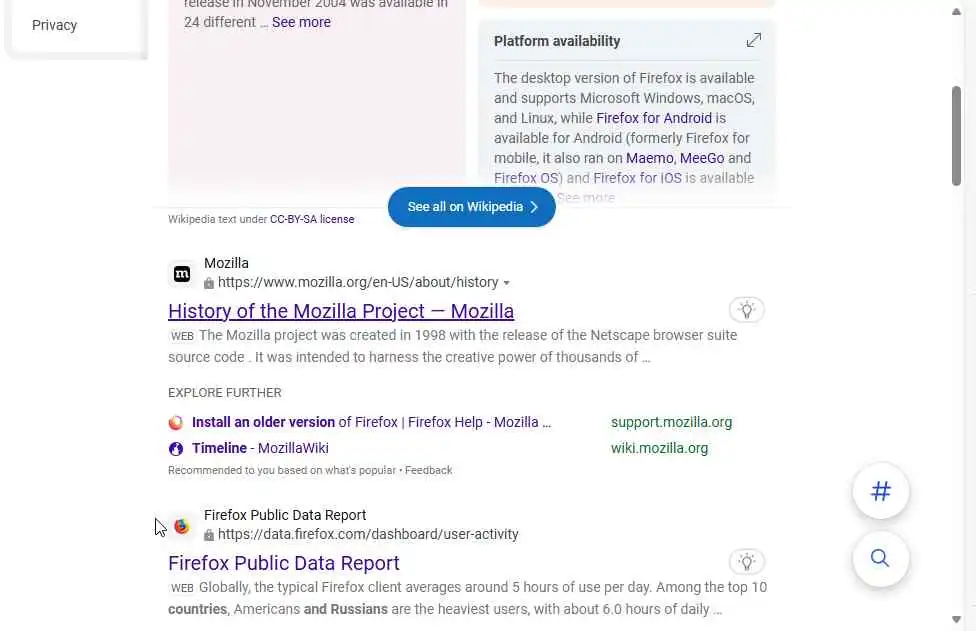The width and height of the screenshot is (976, 631).
Task: Follow the CC-BY-SA license link
Action: point(312,219)
